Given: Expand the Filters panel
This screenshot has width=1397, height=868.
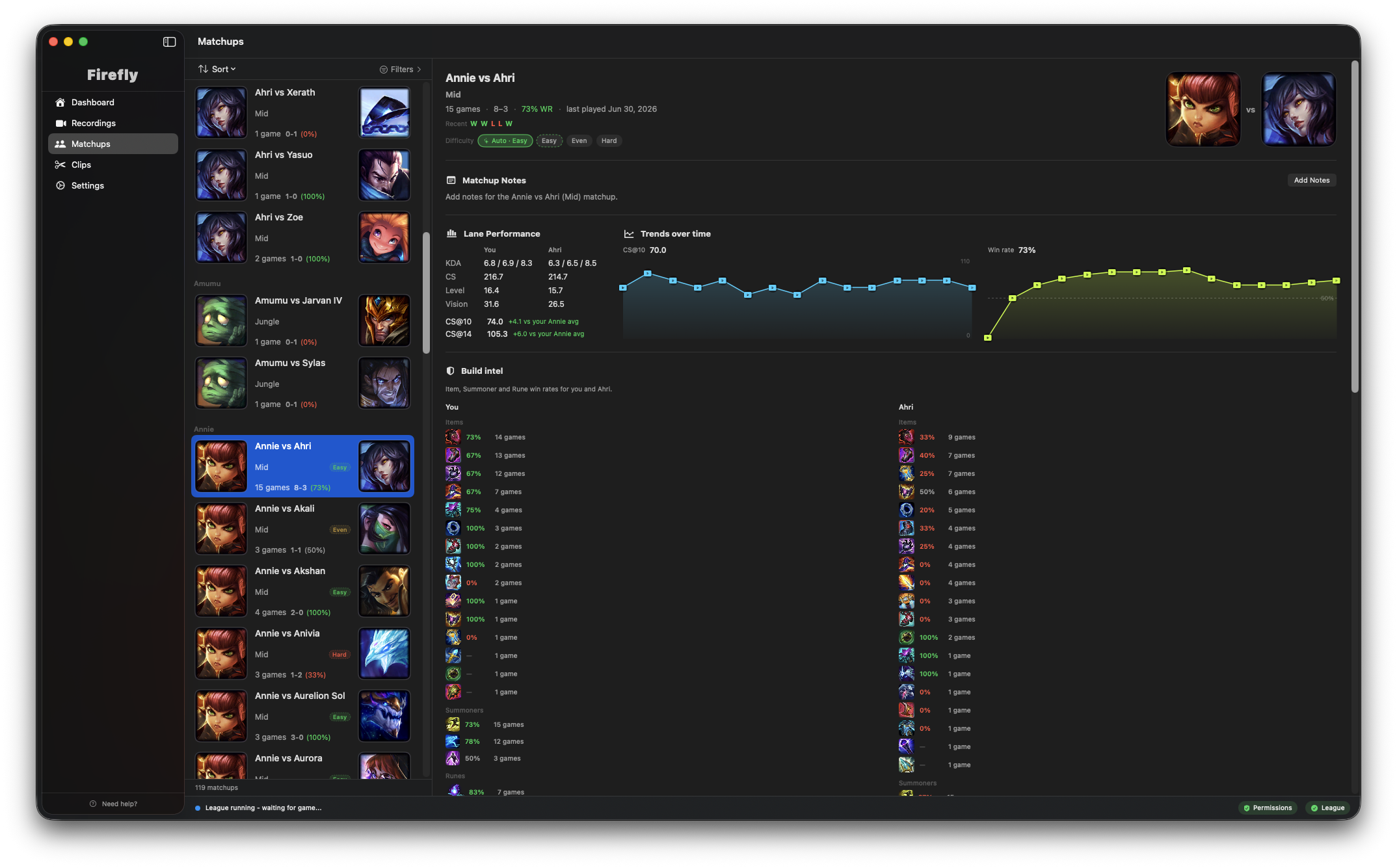Looking at the screenshot, I should tap(401, 70).
